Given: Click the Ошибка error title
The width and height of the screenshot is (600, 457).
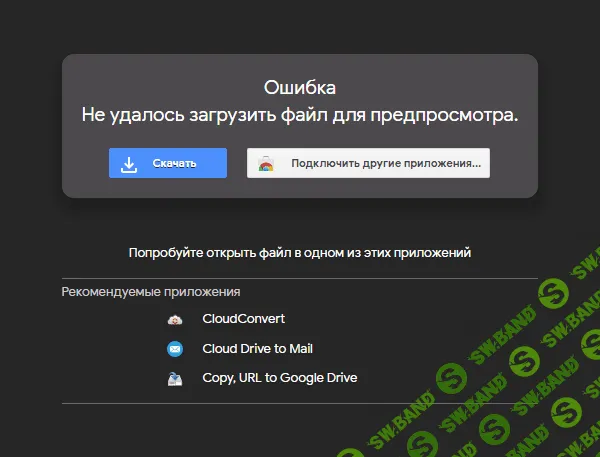Looking at the screenshot, I should [300, 88].
